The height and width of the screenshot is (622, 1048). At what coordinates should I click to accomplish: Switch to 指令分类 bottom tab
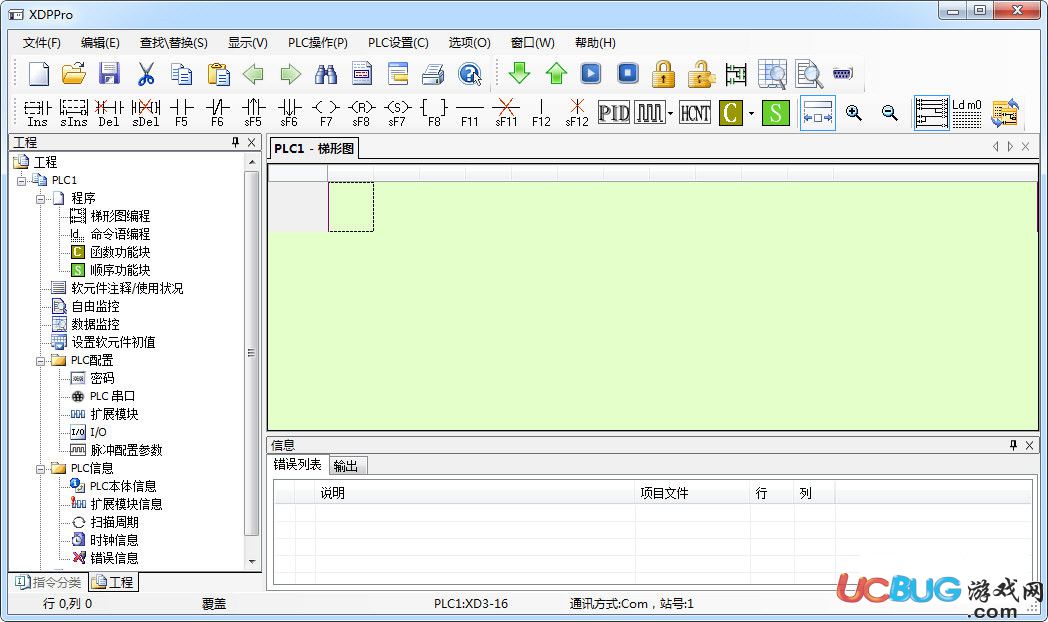pos(49,583)
